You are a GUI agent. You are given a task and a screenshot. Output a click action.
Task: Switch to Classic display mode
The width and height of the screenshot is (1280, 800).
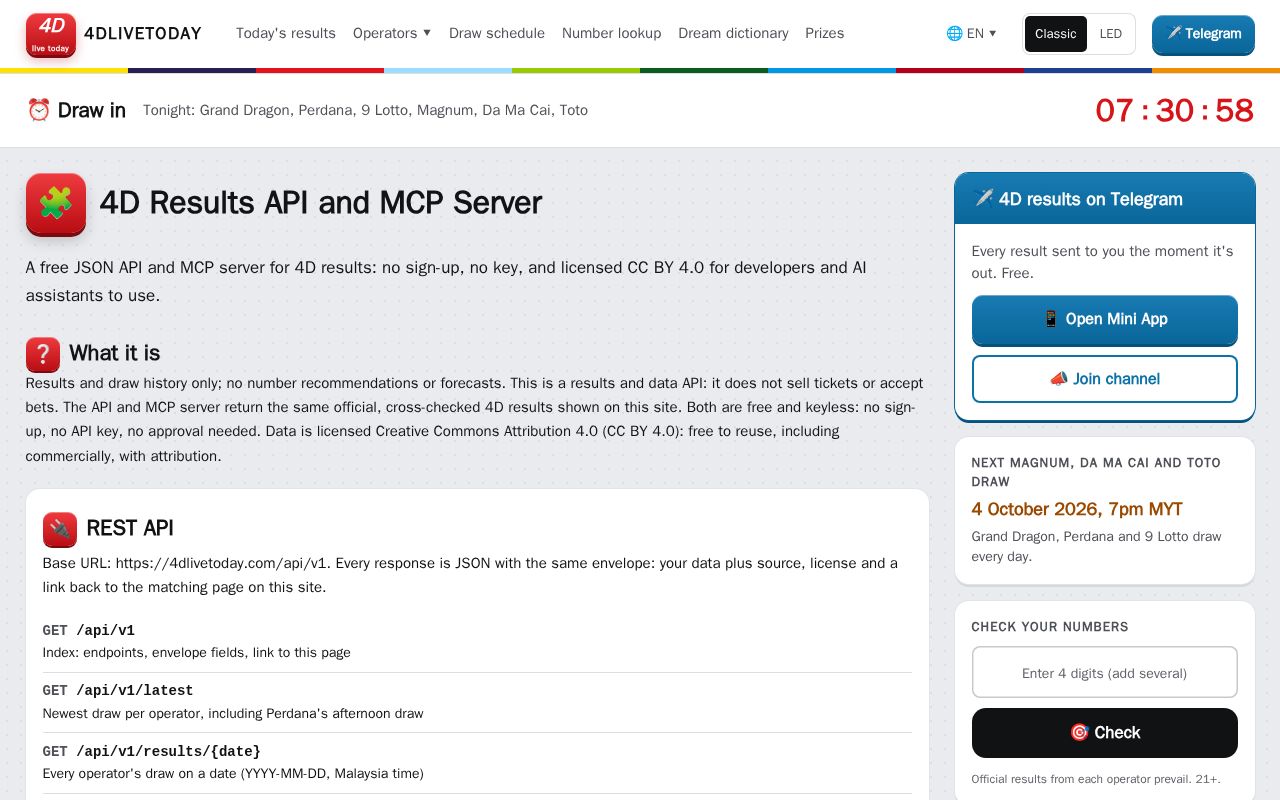pos(1055,34)
